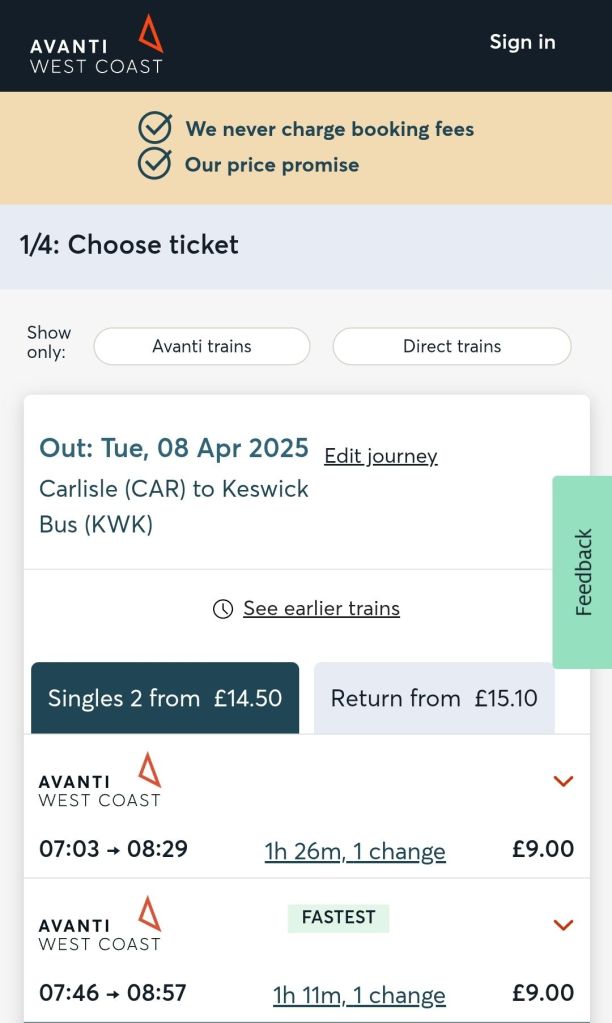The image size is (612, 1023).
Task: Open the Feedback side tab
Action: (583, 572)
